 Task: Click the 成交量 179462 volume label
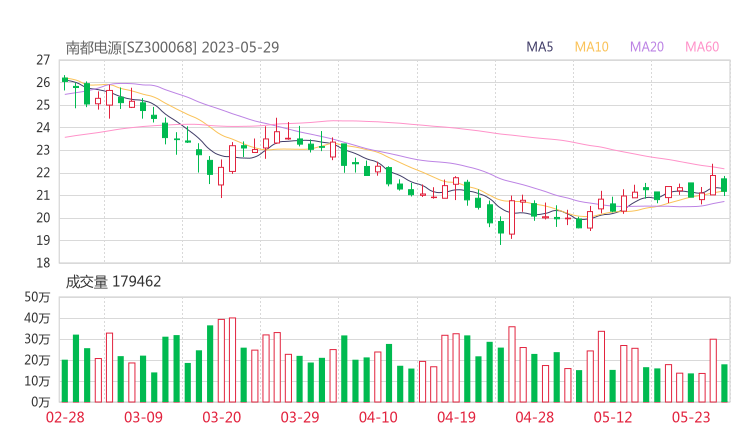113,282
